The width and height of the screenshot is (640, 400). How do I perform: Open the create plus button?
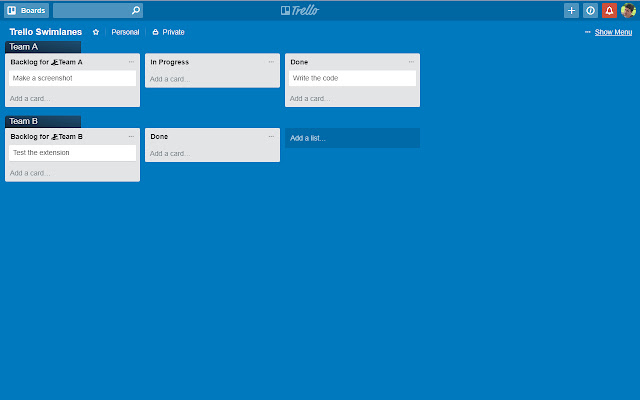pyautogui.click(x=571, y=11)
